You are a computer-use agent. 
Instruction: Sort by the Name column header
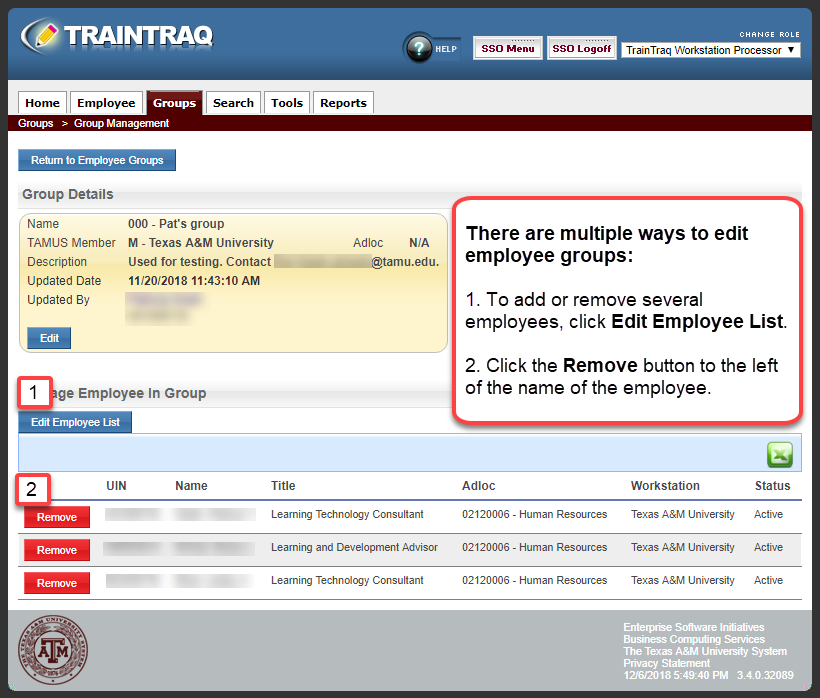coord(191,486)
